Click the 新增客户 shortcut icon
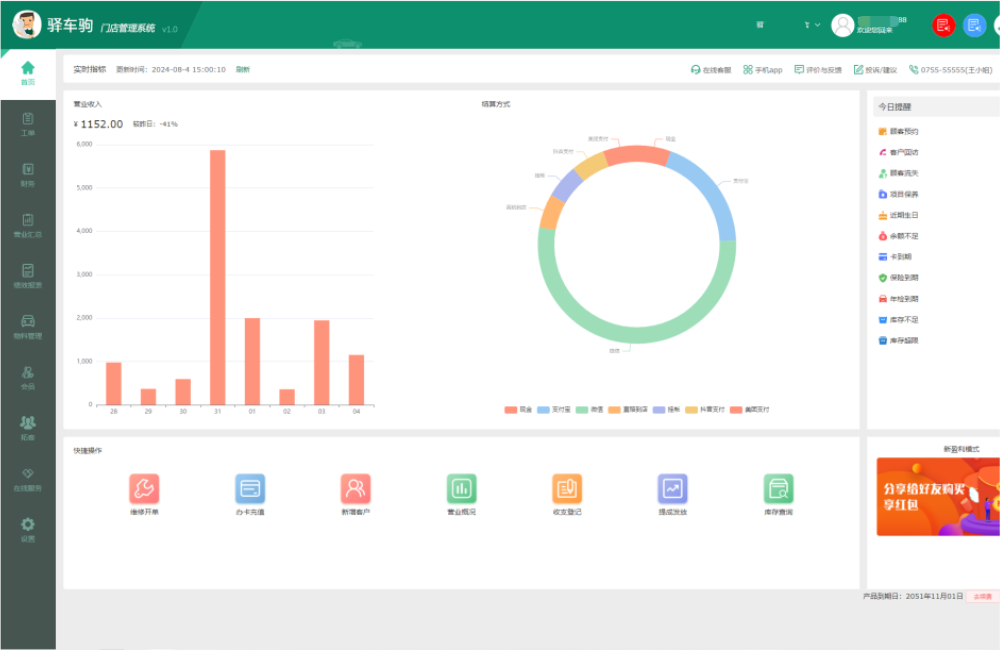Viewport: 1000px width, 650px height. 355,489
